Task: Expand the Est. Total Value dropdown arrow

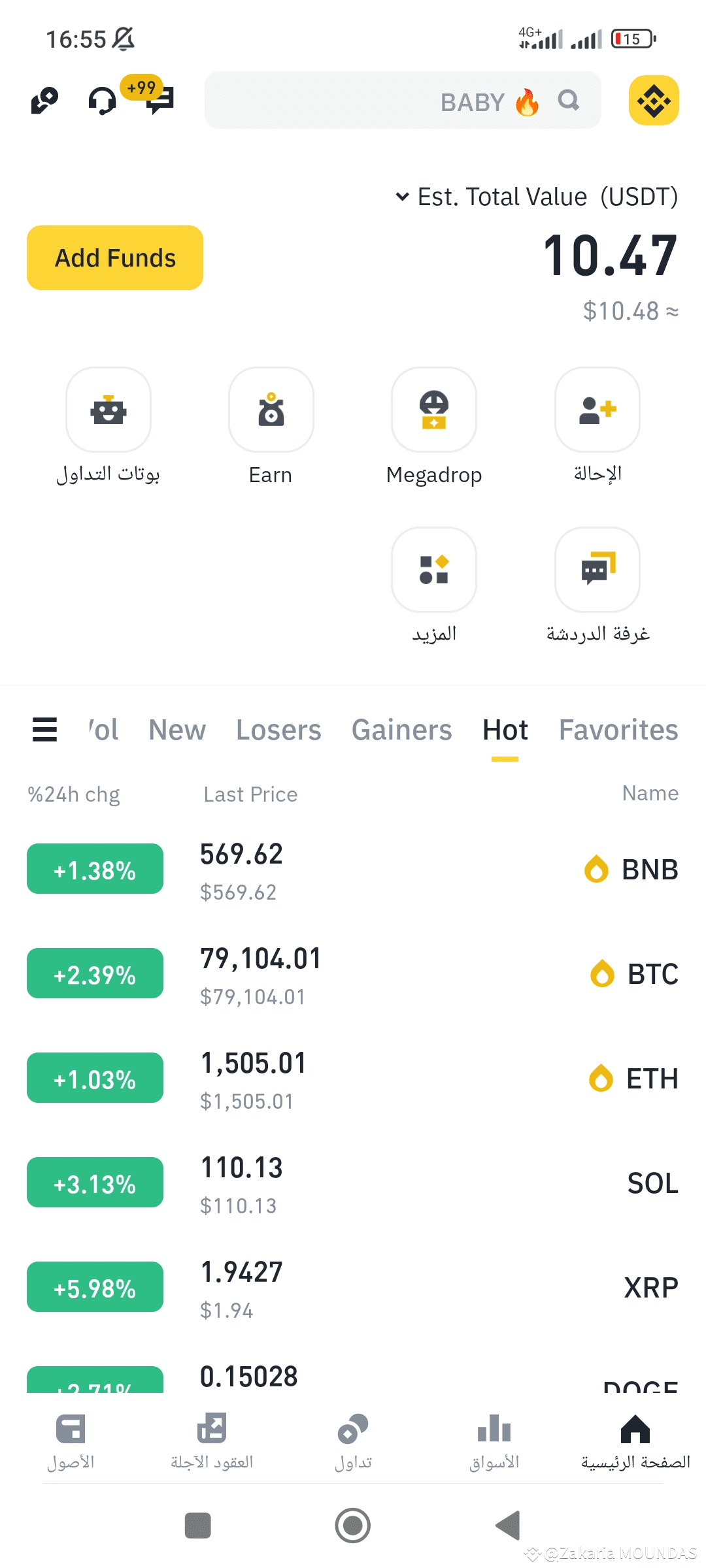Action: point(403,197)
